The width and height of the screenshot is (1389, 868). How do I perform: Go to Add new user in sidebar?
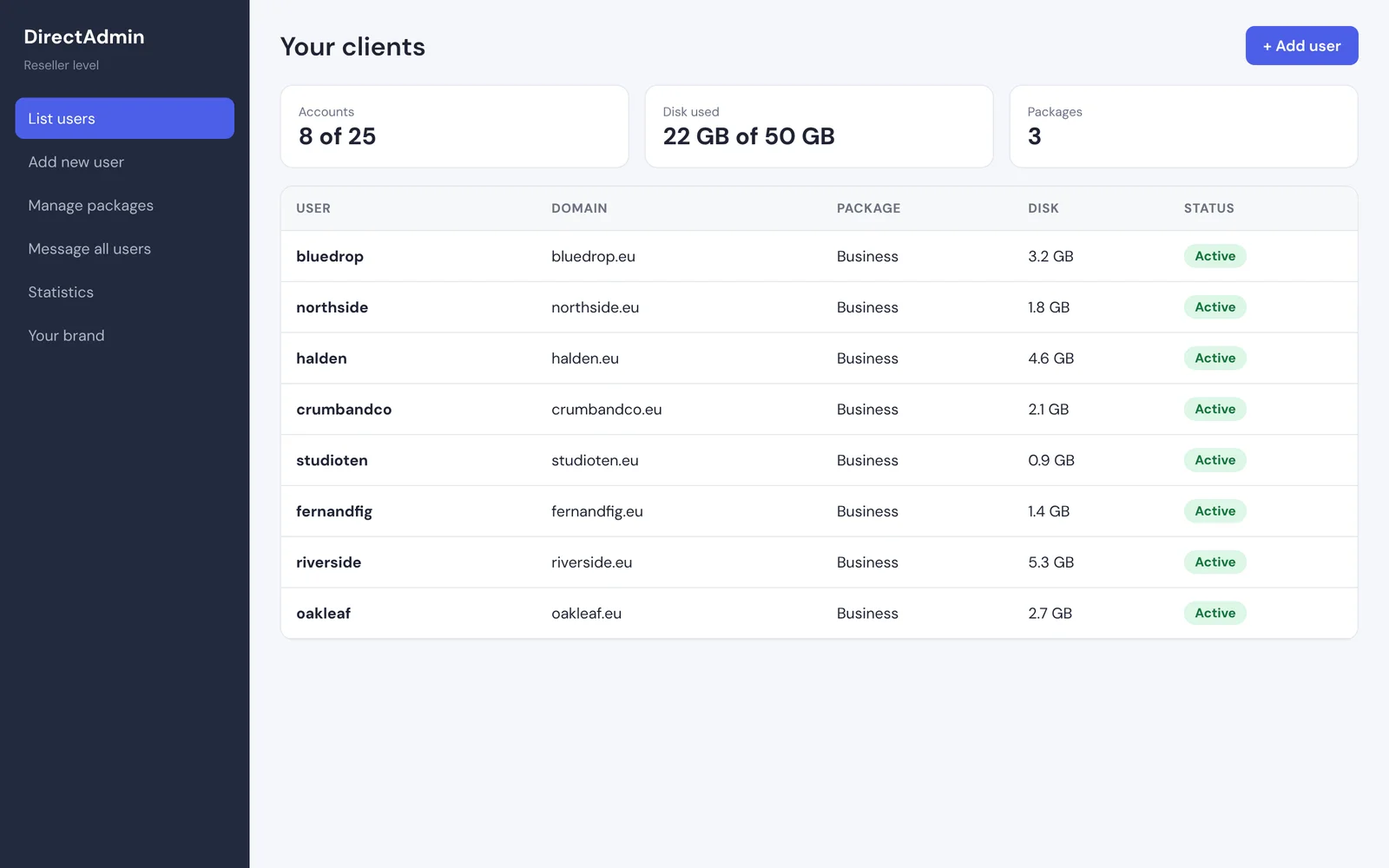[x=124, y=161]
